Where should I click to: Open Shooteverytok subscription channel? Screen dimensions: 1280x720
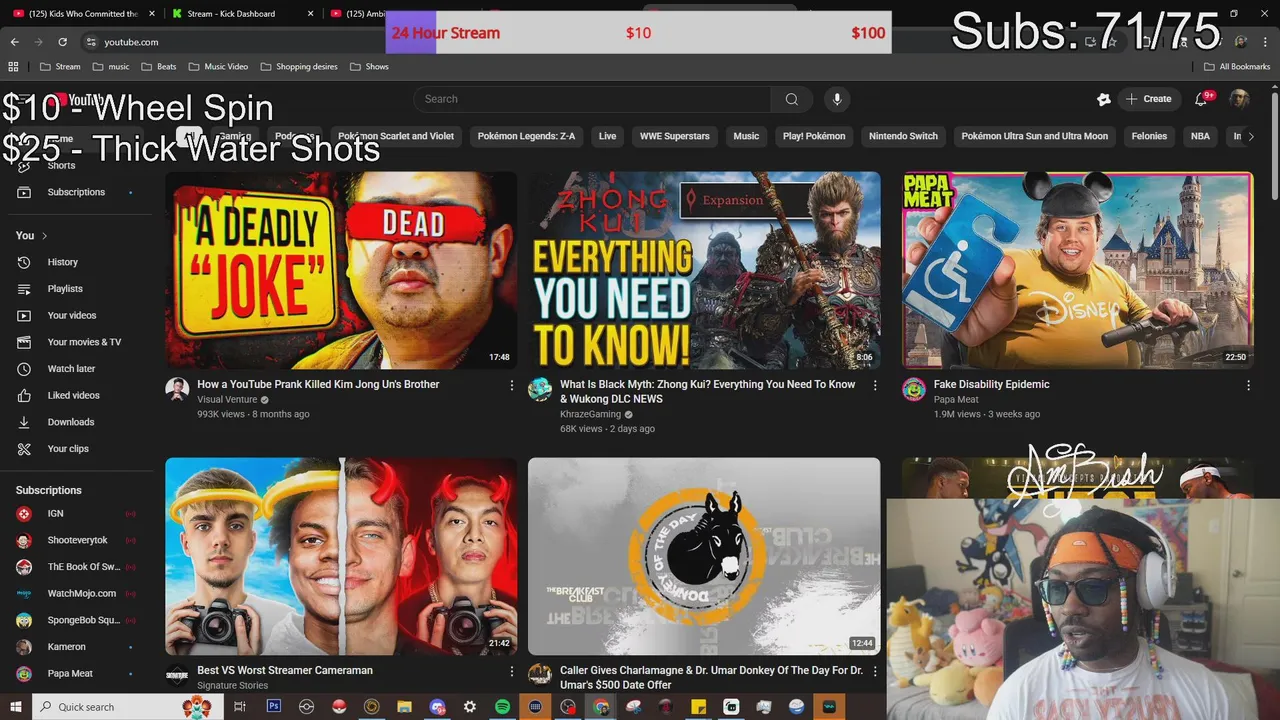77,540
